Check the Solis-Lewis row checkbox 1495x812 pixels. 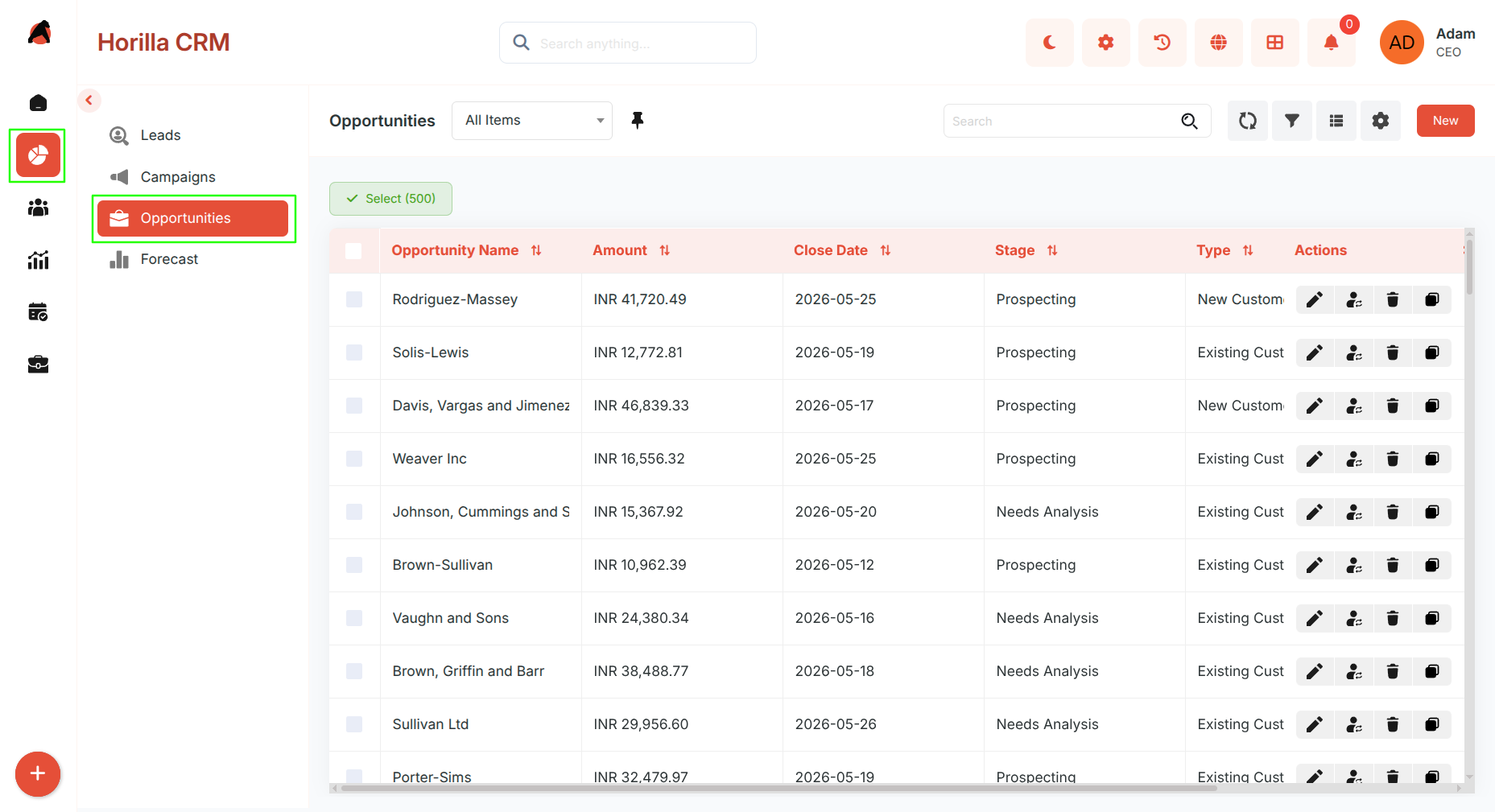pos(354,352)
